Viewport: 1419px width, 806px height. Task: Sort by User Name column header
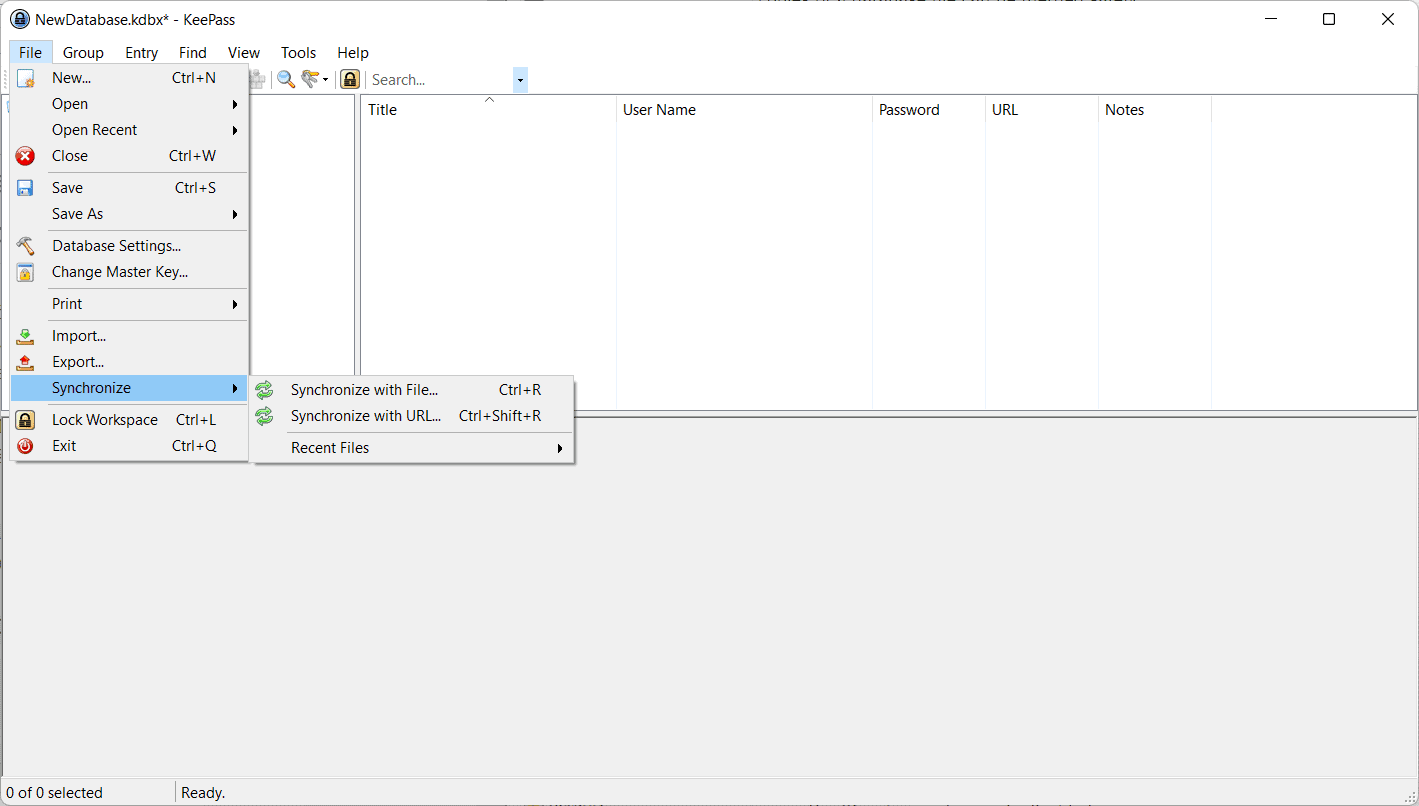pos(744,110)
